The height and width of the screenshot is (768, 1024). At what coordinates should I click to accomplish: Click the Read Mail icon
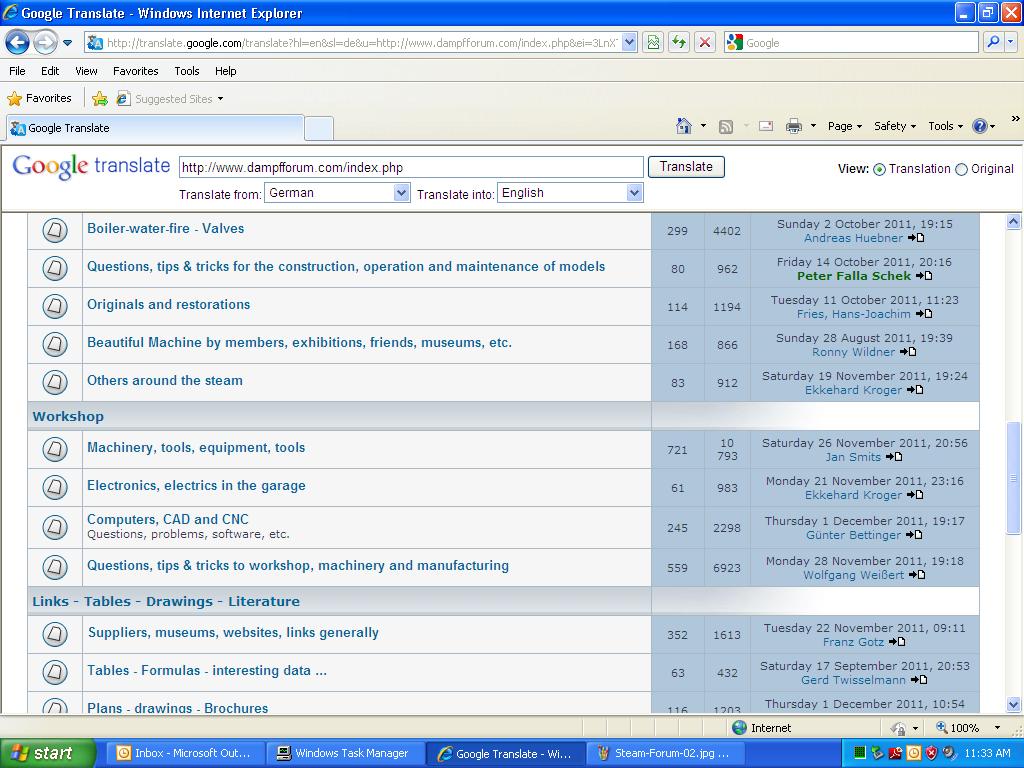(766, 126)
